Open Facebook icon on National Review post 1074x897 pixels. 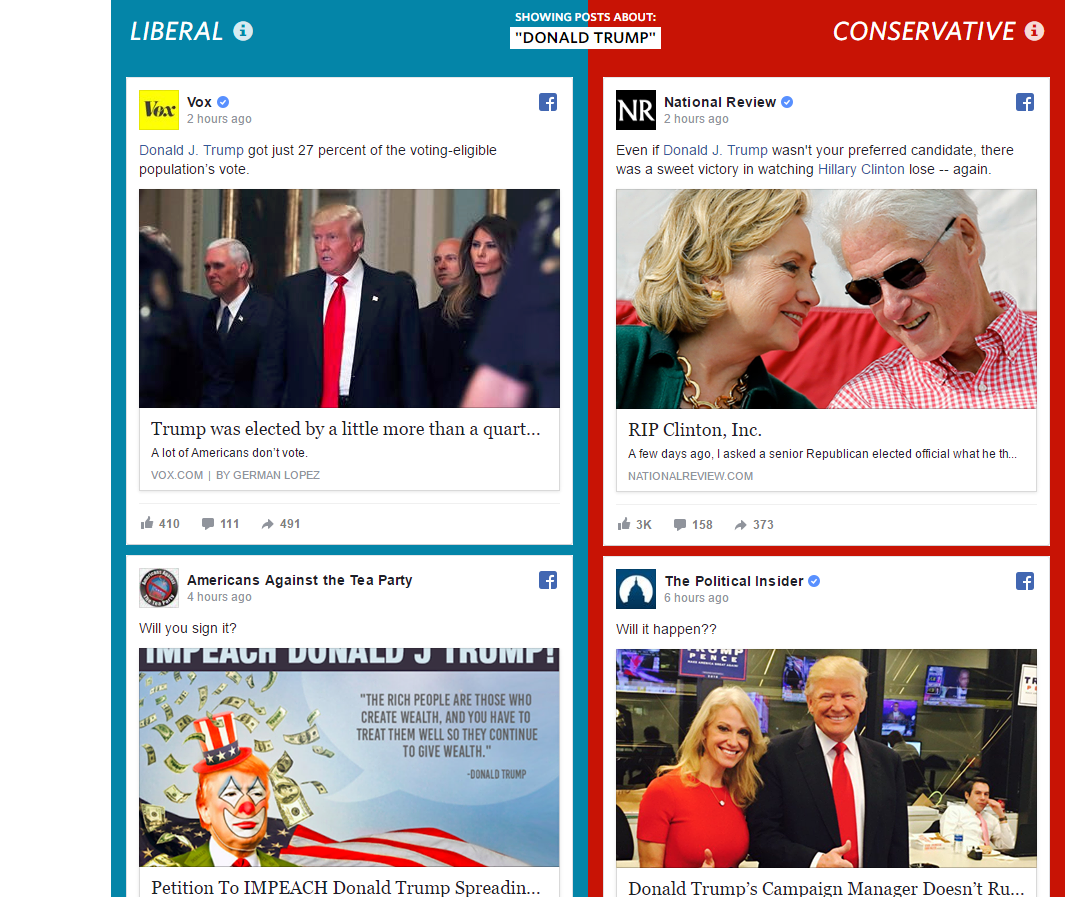click(x=1025, y=102)
